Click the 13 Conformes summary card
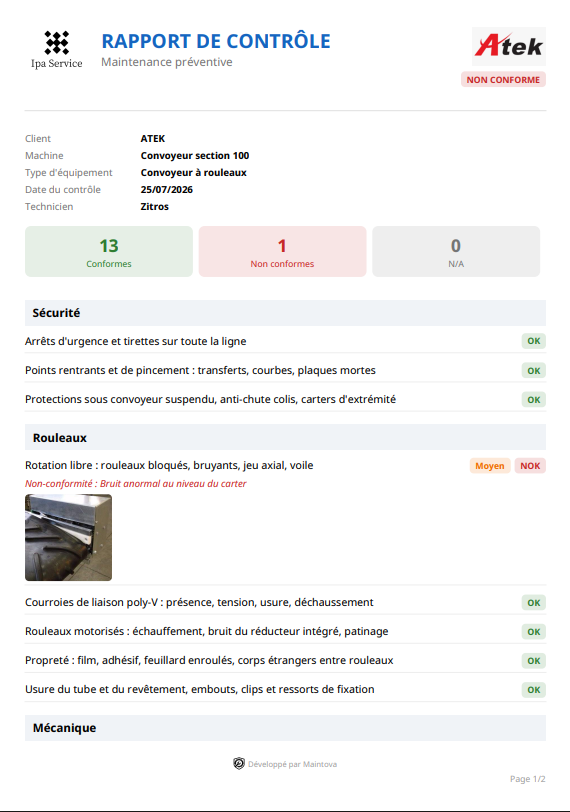The height and width of the screenshot is (812, 570). 109,252
